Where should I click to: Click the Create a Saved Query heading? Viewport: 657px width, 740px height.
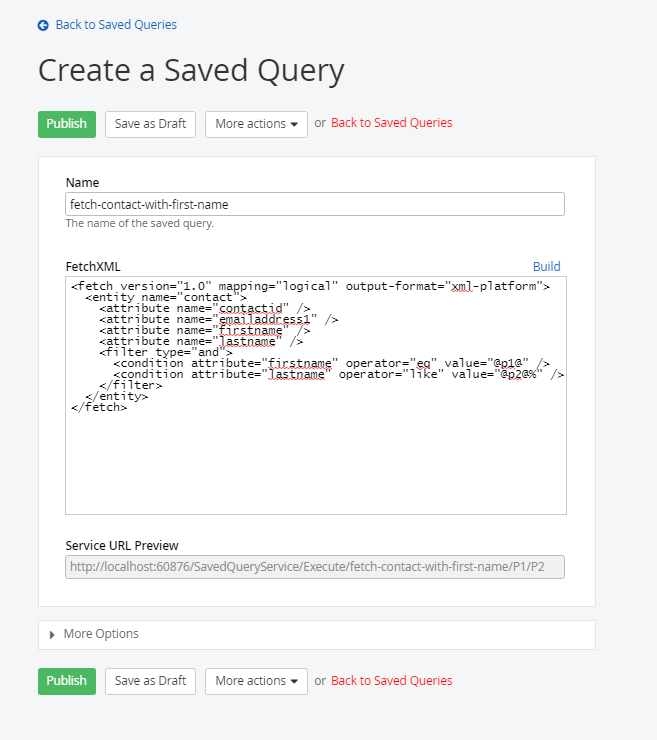pyautogui.click(x=191, y=70)
